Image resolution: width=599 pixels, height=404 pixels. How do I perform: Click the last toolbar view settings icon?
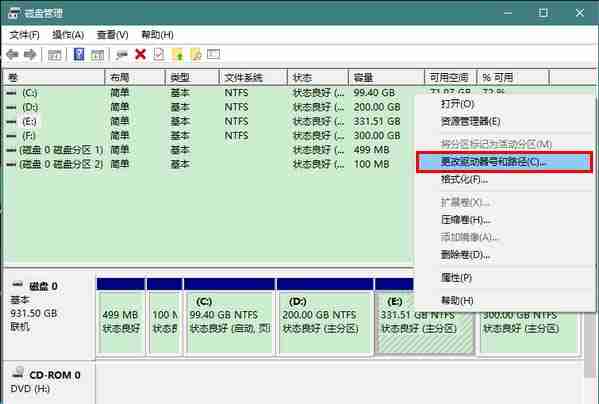[214, 54]
